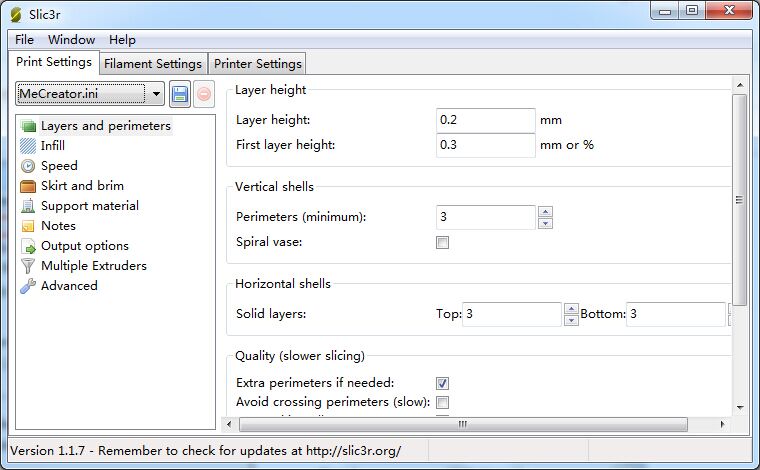The height and width of the screenshot is (470, 760).
Task: Click the green Layers and perimeters icon
Action: (29, 126)
